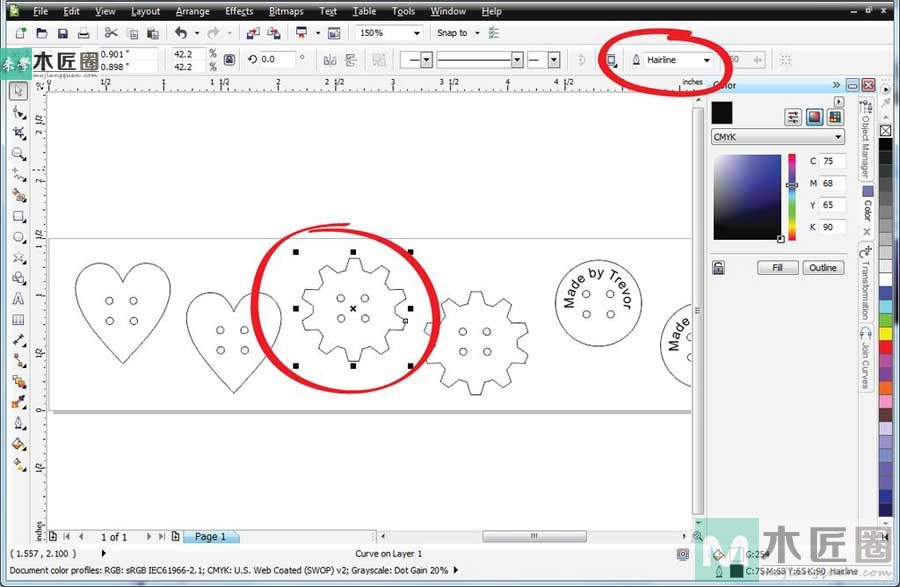This screenshot has height=587, width=900.
Task: Choose the Ellipse tool
Action: [18, 237]
